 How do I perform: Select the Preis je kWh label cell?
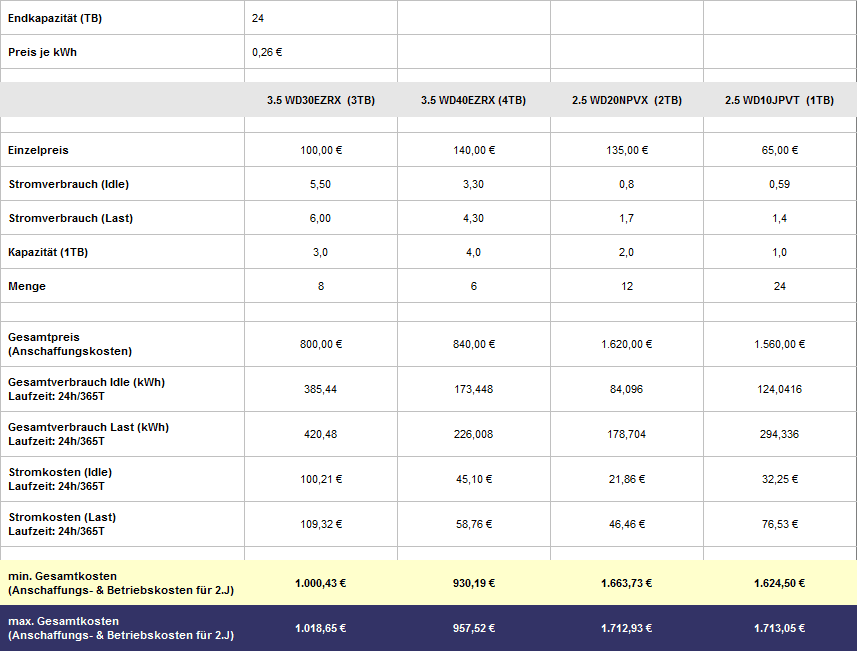[x=122, y=52]
